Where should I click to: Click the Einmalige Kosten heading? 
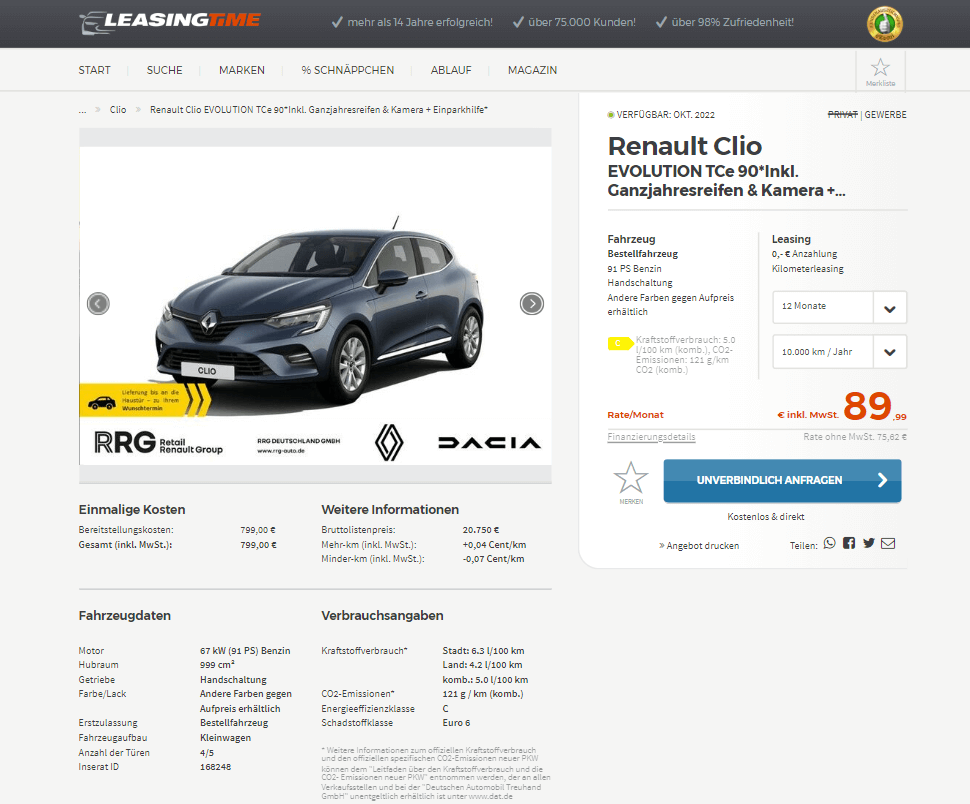click(132, 510)
